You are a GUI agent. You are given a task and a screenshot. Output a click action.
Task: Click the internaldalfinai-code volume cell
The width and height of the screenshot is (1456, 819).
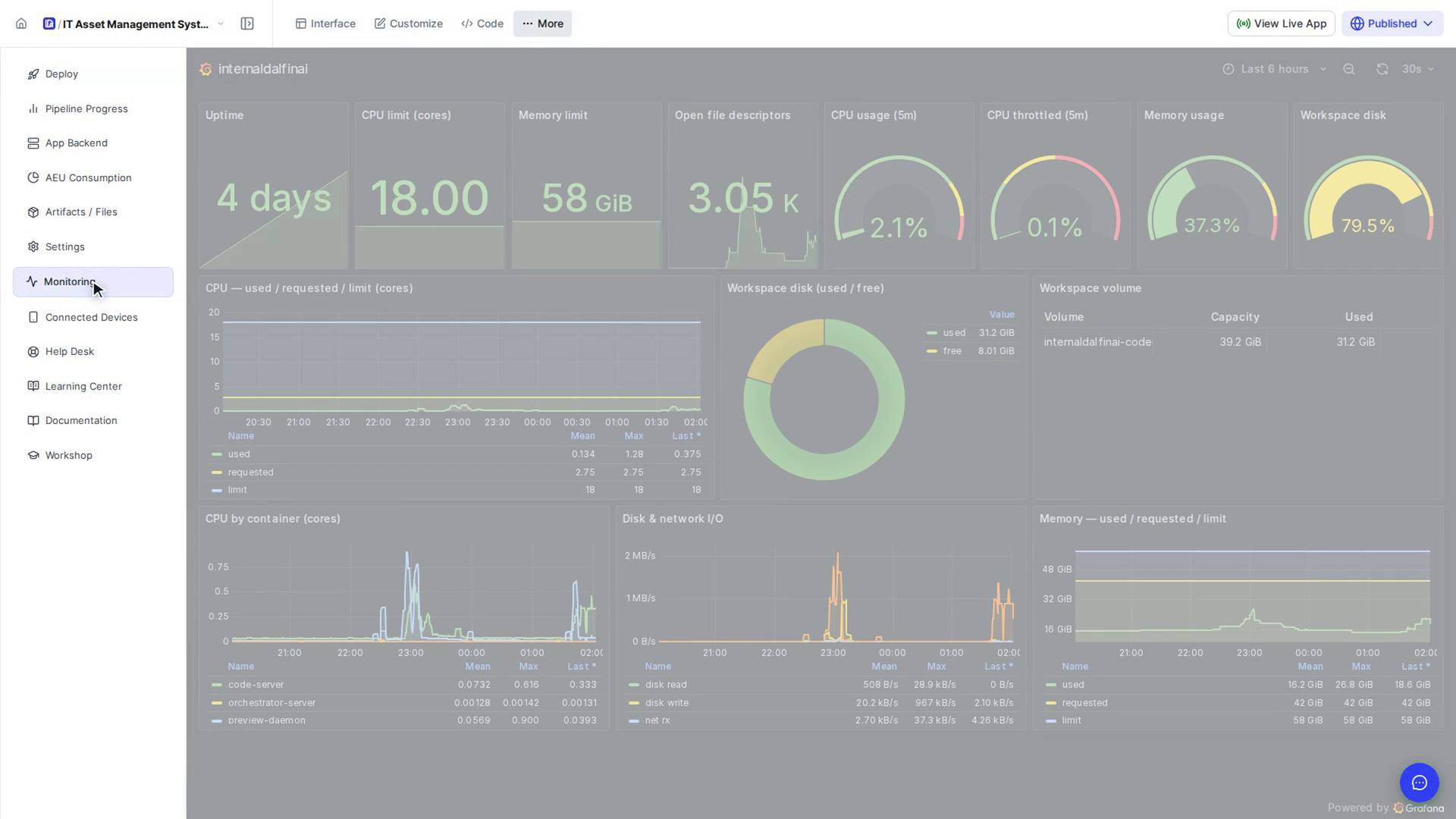click(x=1097, y=342)
